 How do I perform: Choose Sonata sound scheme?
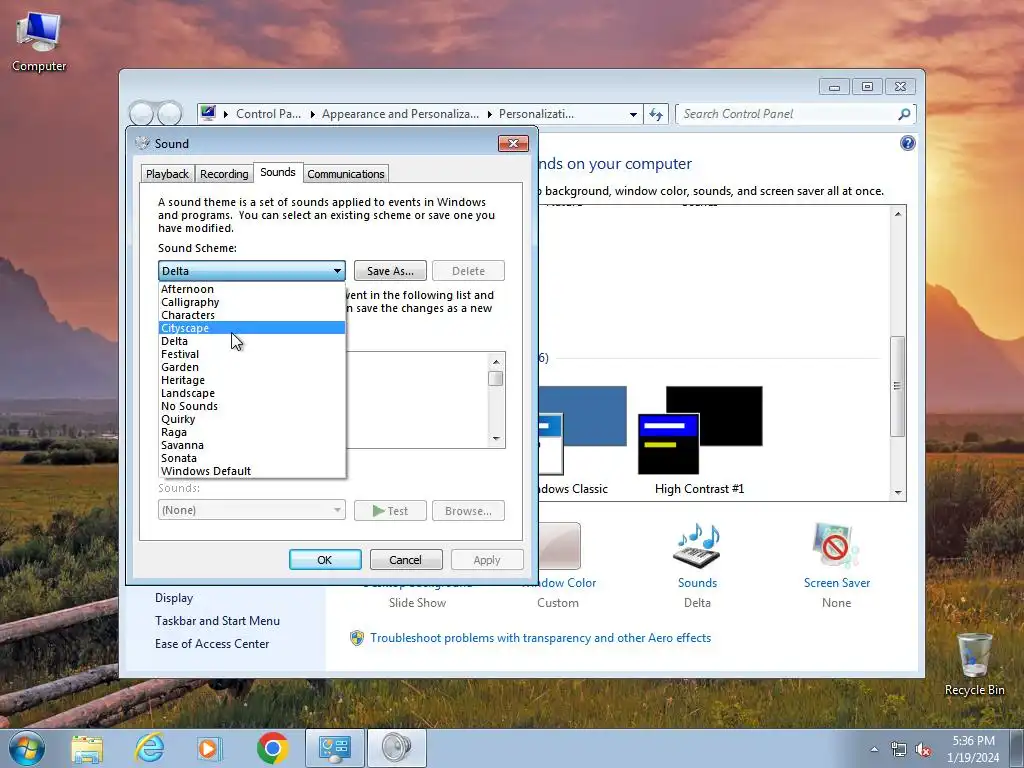[x=252, y=458]
